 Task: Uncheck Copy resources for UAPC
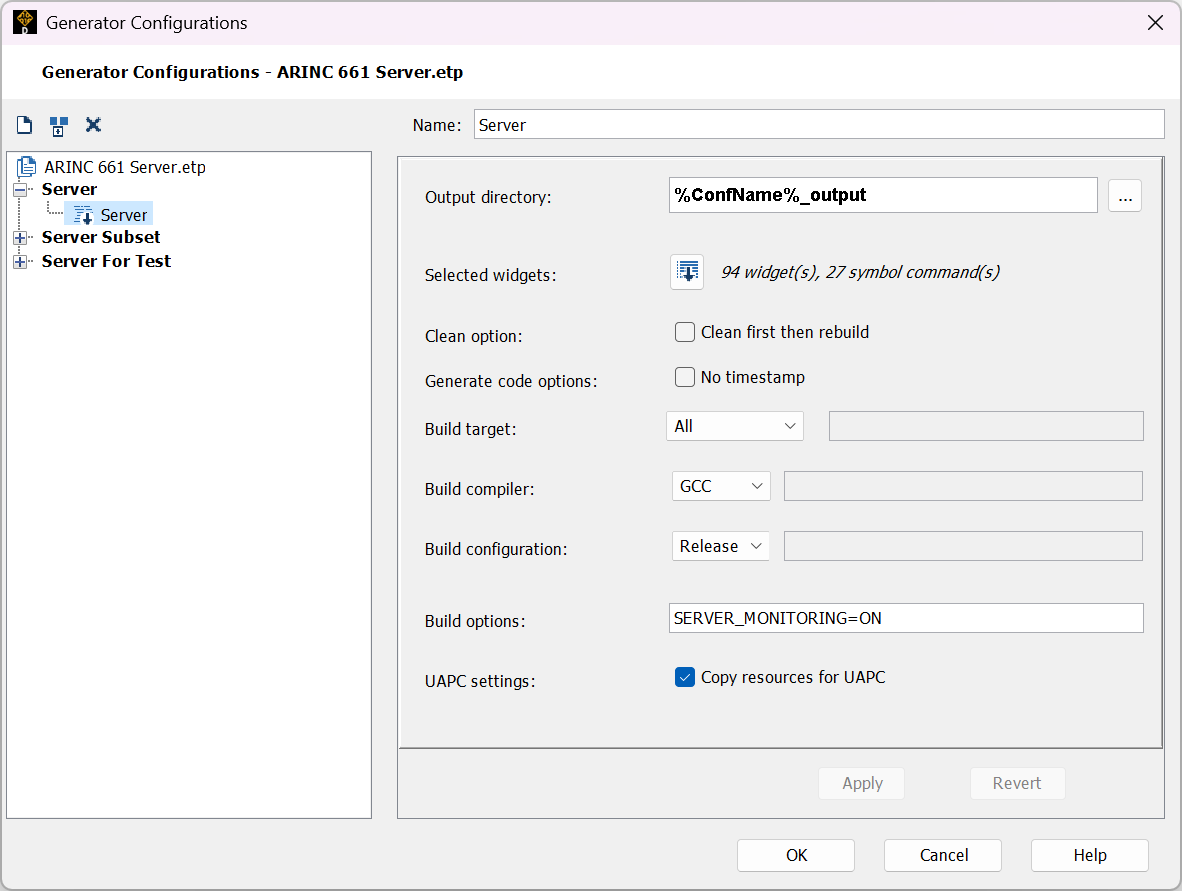pos(685,677)
